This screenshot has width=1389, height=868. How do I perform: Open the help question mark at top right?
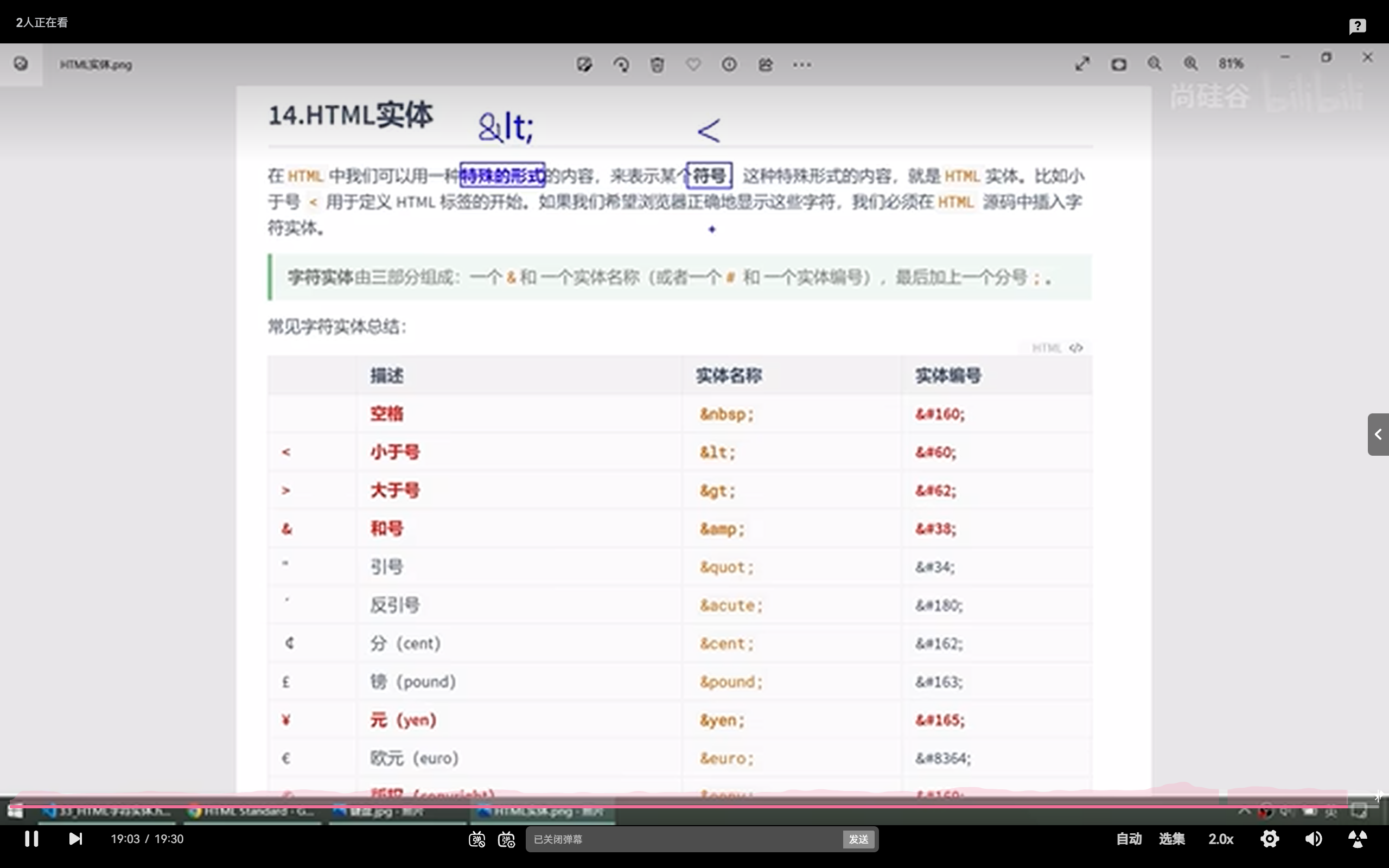click(1358, 26)
